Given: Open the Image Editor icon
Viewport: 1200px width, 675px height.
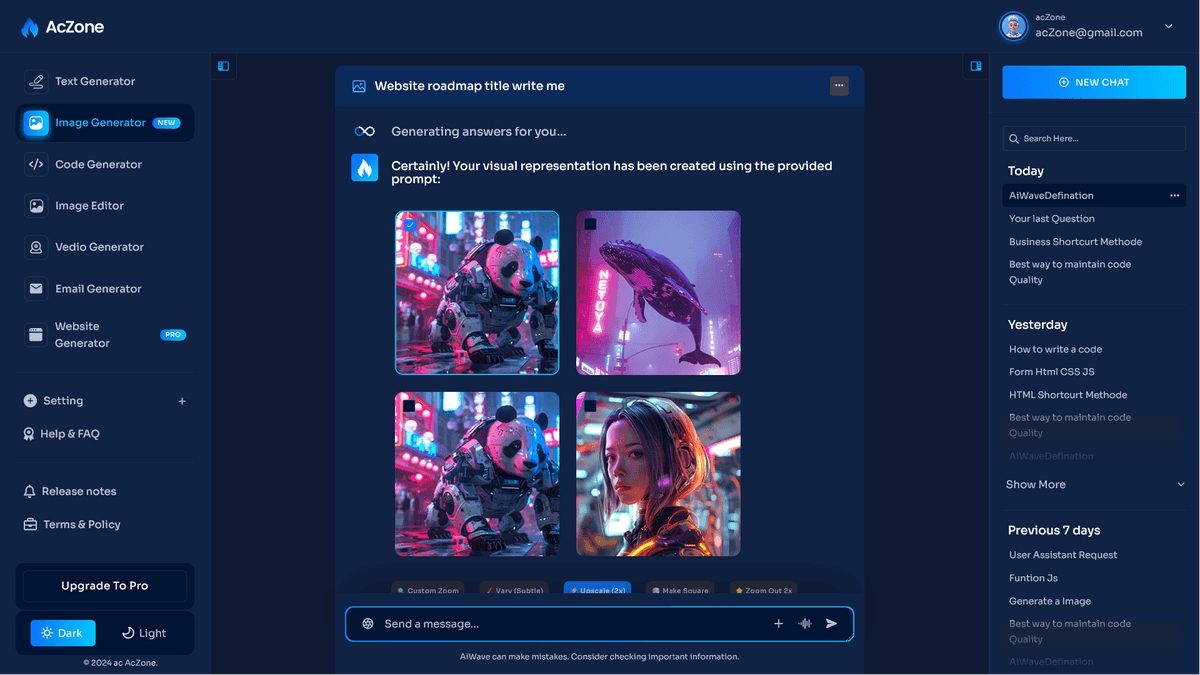Looking at the screenshot, I should point(36,206).
